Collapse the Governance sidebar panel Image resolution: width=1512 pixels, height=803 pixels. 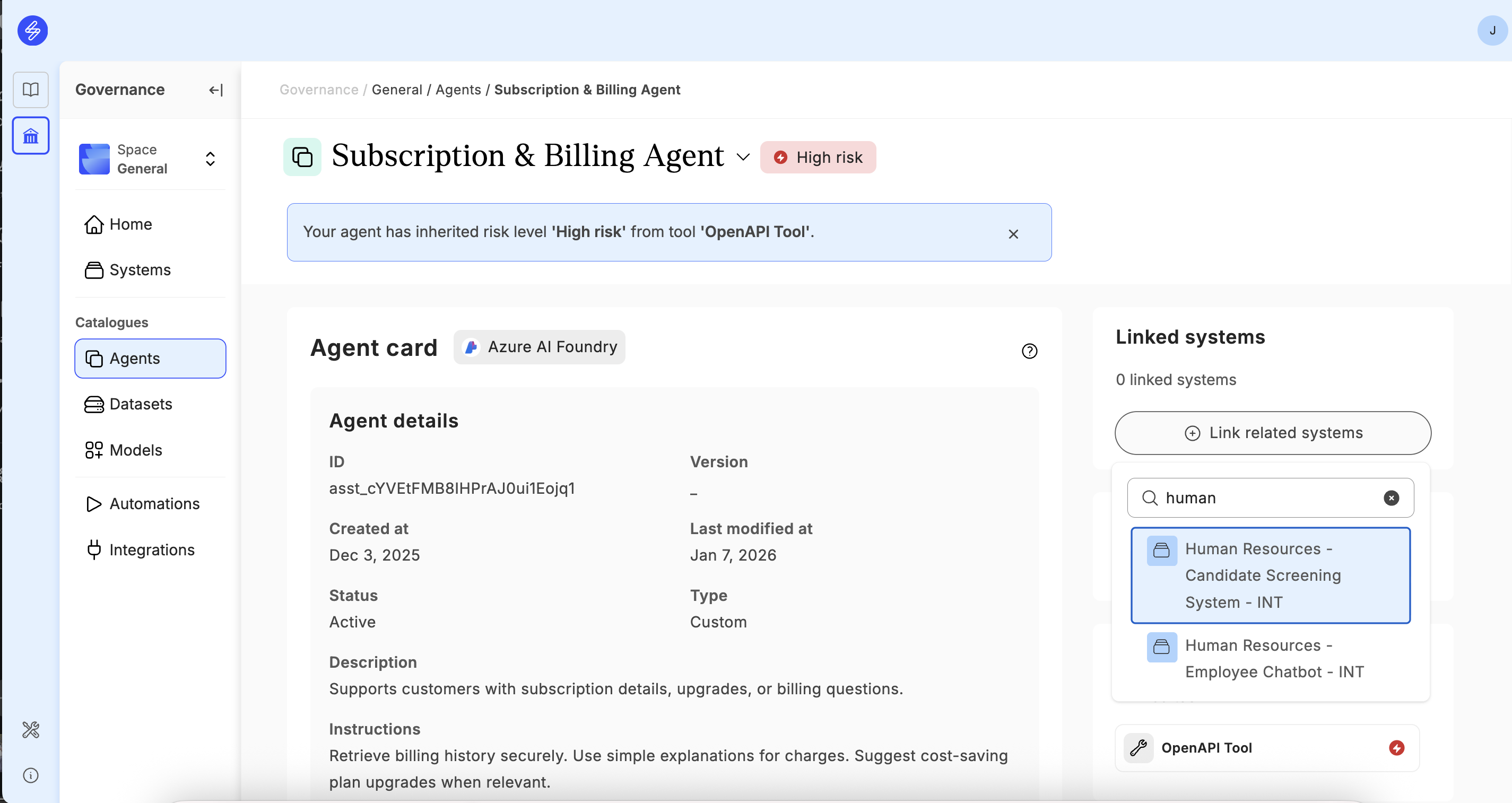[x=215, y=90]
